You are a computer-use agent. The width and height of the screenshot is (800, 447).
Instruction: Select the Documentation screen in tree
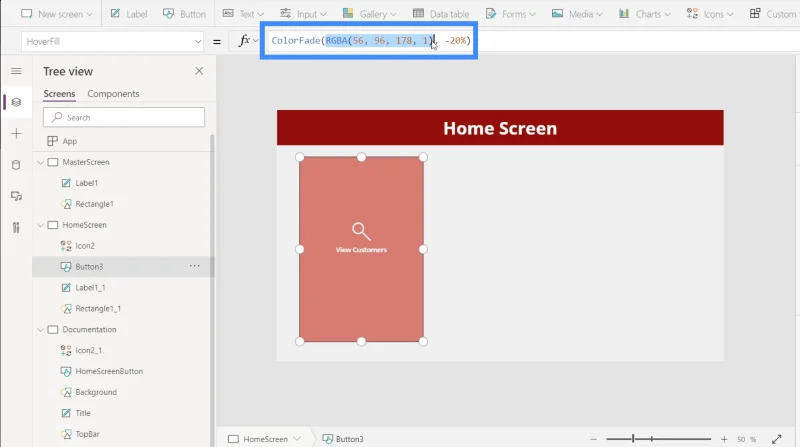coord(89,329)
